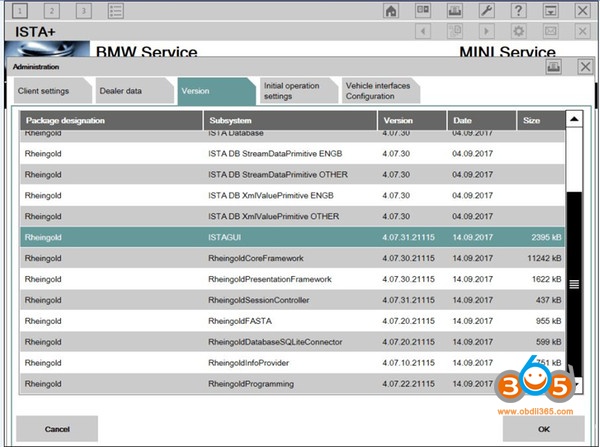Screen dimensions: 600x447
Task: Close the Administration dialog
Action: 585,67
